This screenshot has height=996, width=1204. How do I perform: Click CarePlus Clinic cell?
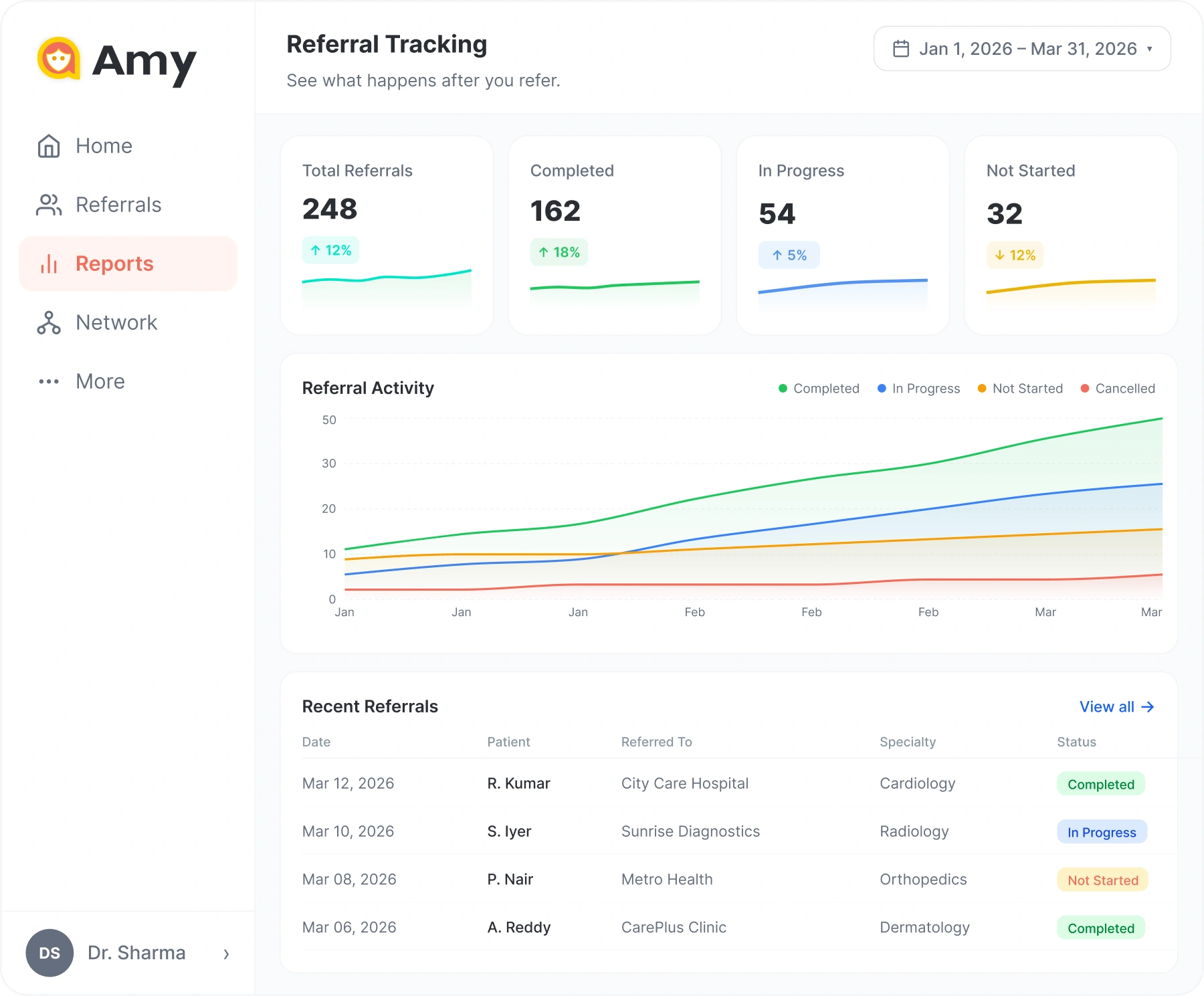674,928
